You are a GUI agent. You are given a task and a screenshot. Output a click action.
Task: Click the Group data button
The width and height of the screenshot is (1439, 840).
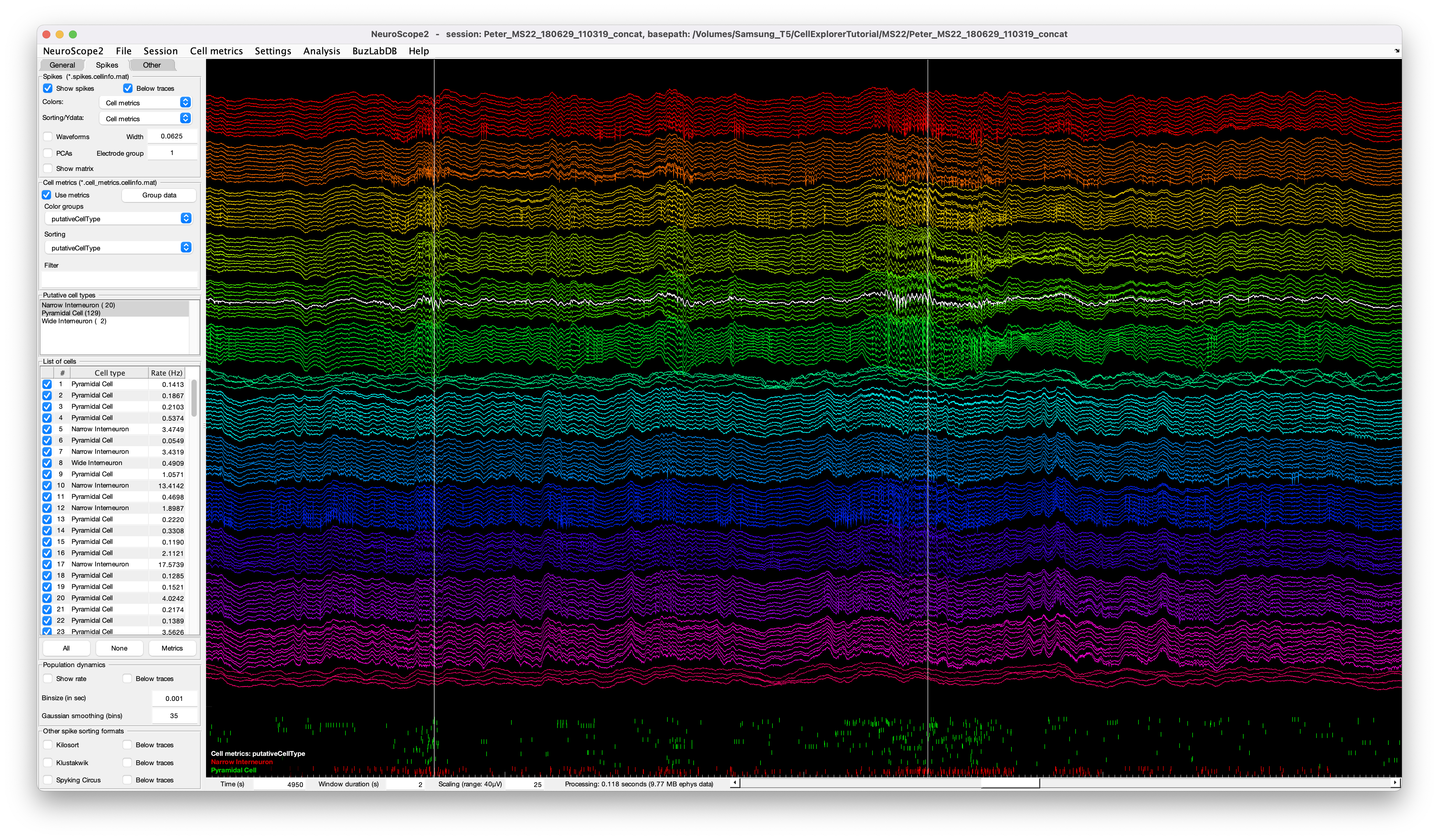tap(159, 195)
